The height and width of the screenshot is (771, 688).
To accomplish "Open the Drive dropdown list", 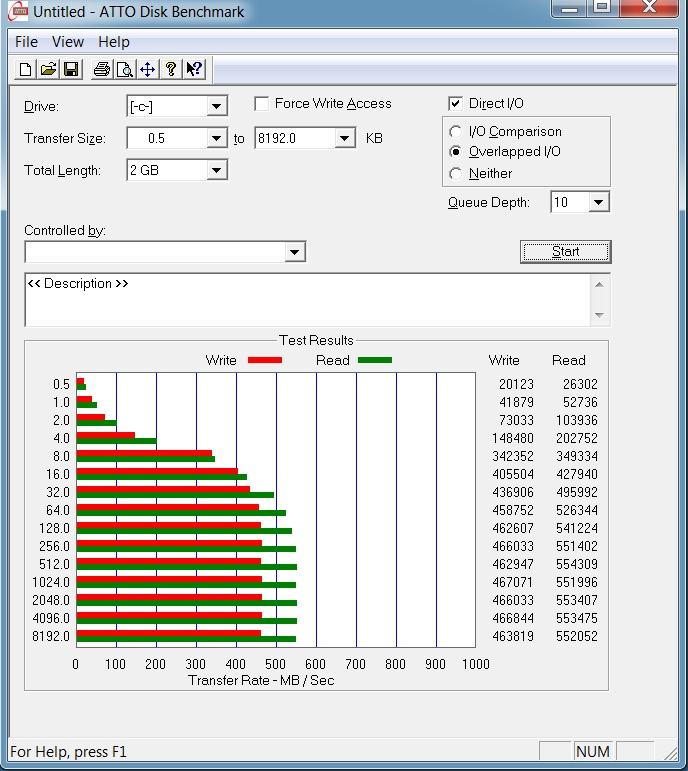I will (x=217, y=106).
